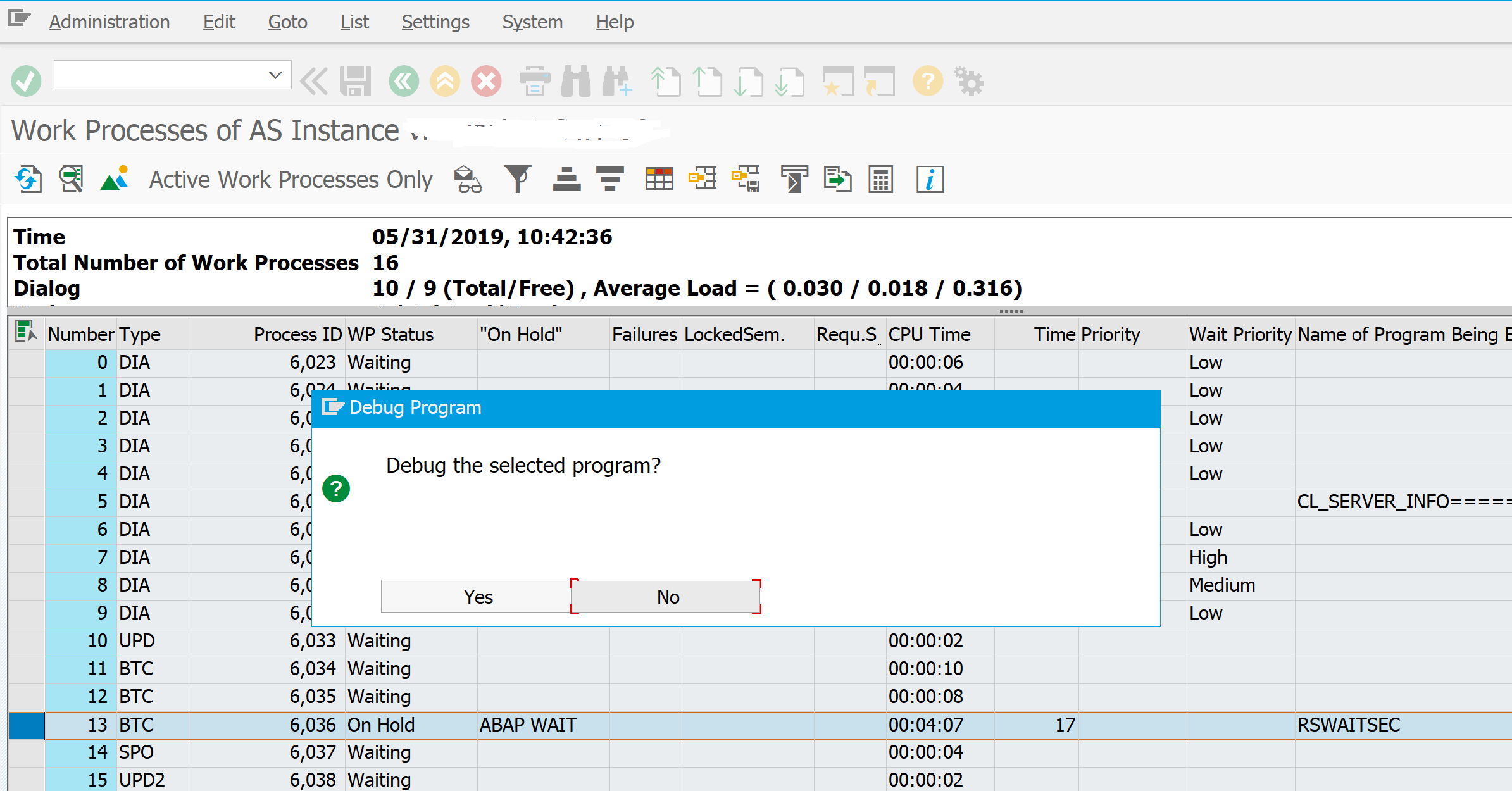Click the save layout icon in toolbar
1512x791 pixels.
click(x=751, y=180)
